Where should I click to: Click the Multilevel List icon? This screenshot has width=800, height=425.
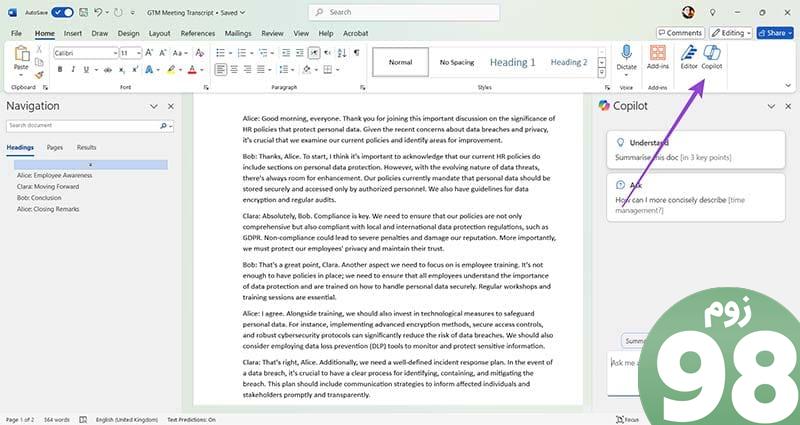click(x=263, y=53)
